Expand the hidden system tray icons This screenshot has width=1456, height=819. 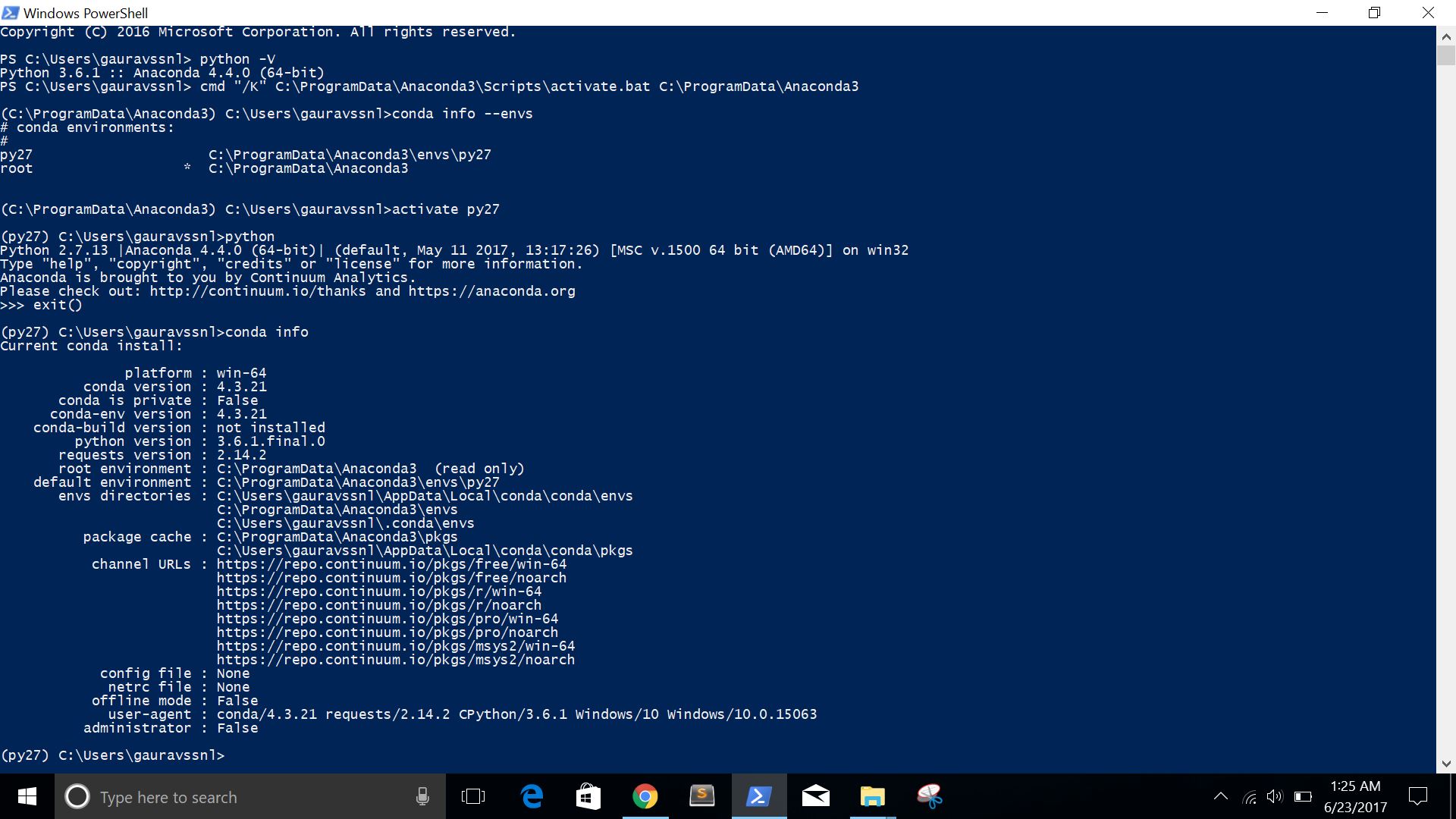(1221, 796)
